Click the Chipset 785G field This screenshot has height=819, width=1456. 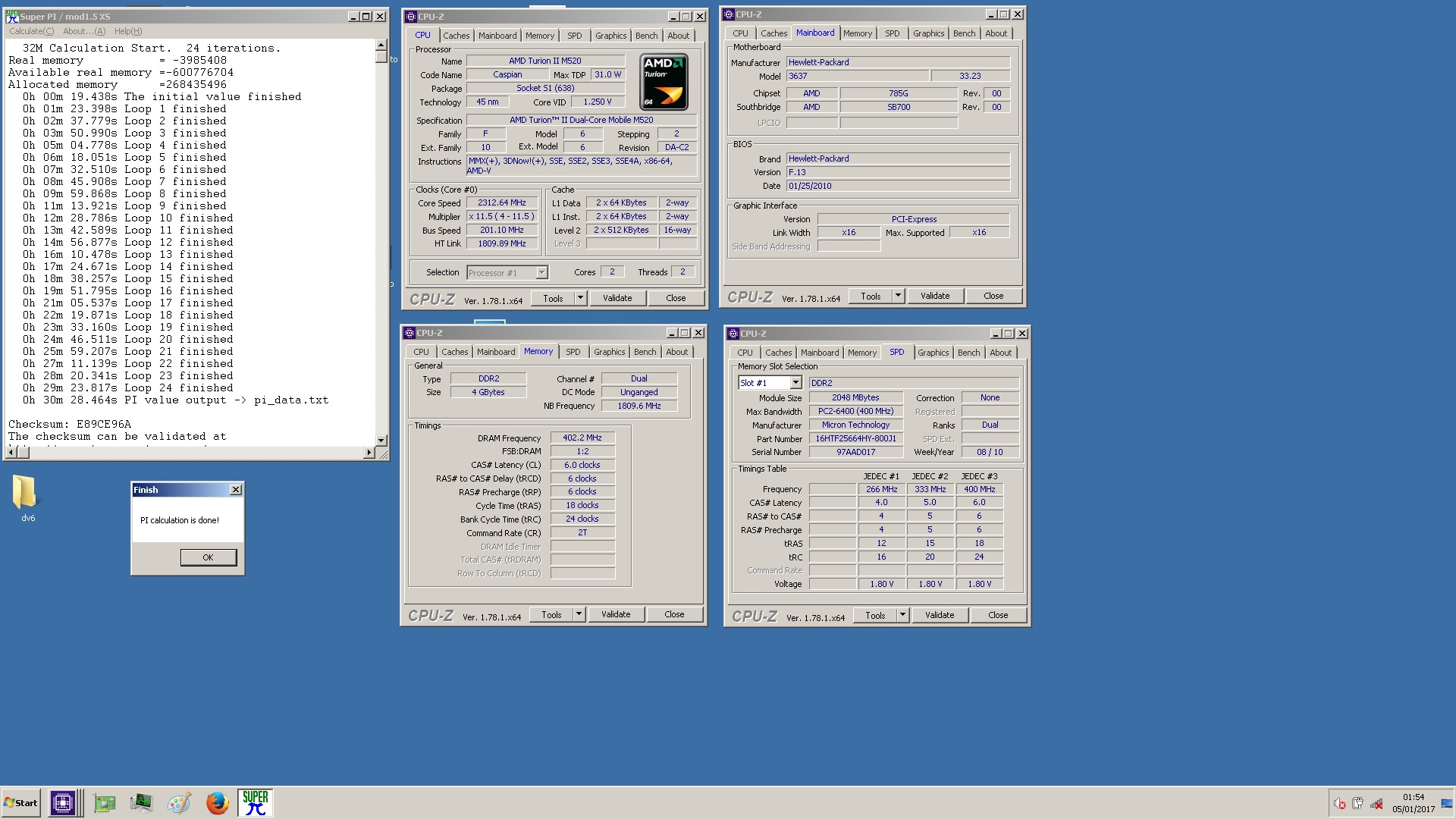coord(899,93)
